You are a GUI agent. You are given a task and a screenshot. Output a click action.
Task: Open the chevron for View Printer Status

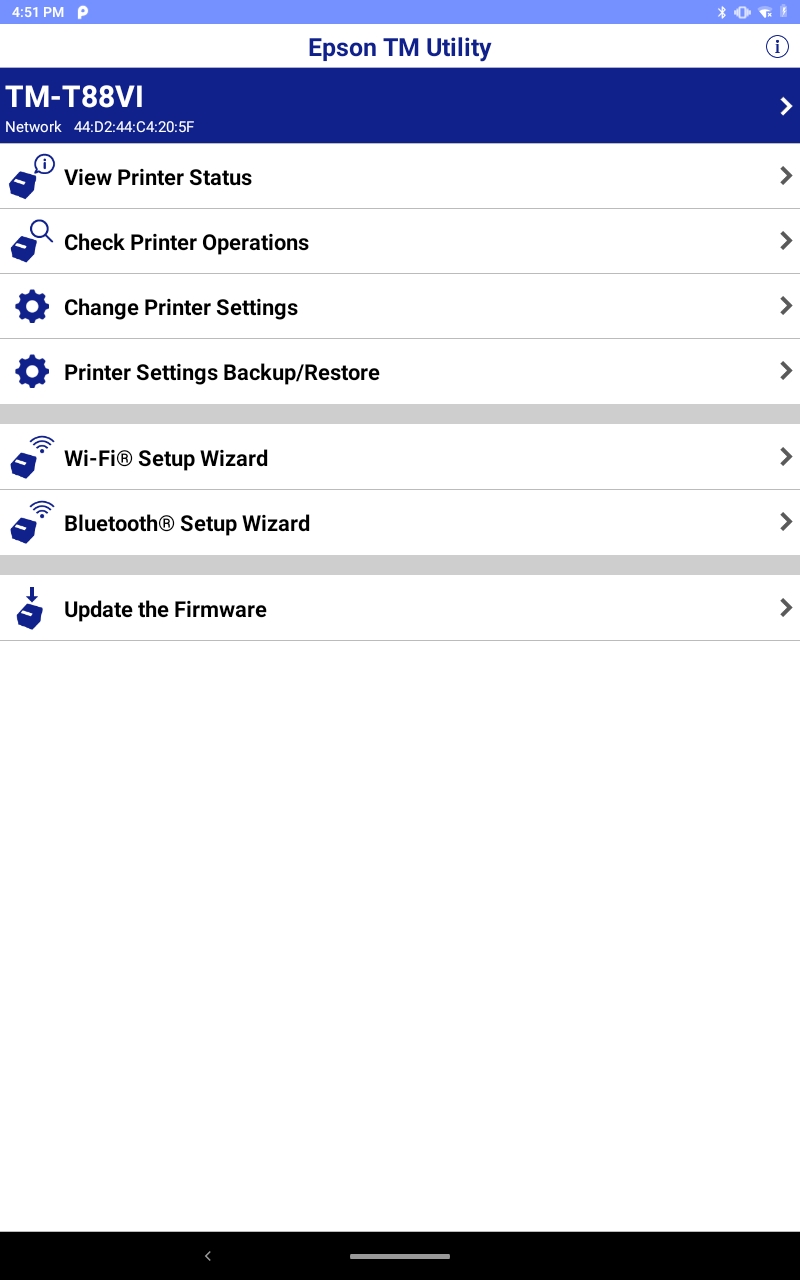pos(786,176)
